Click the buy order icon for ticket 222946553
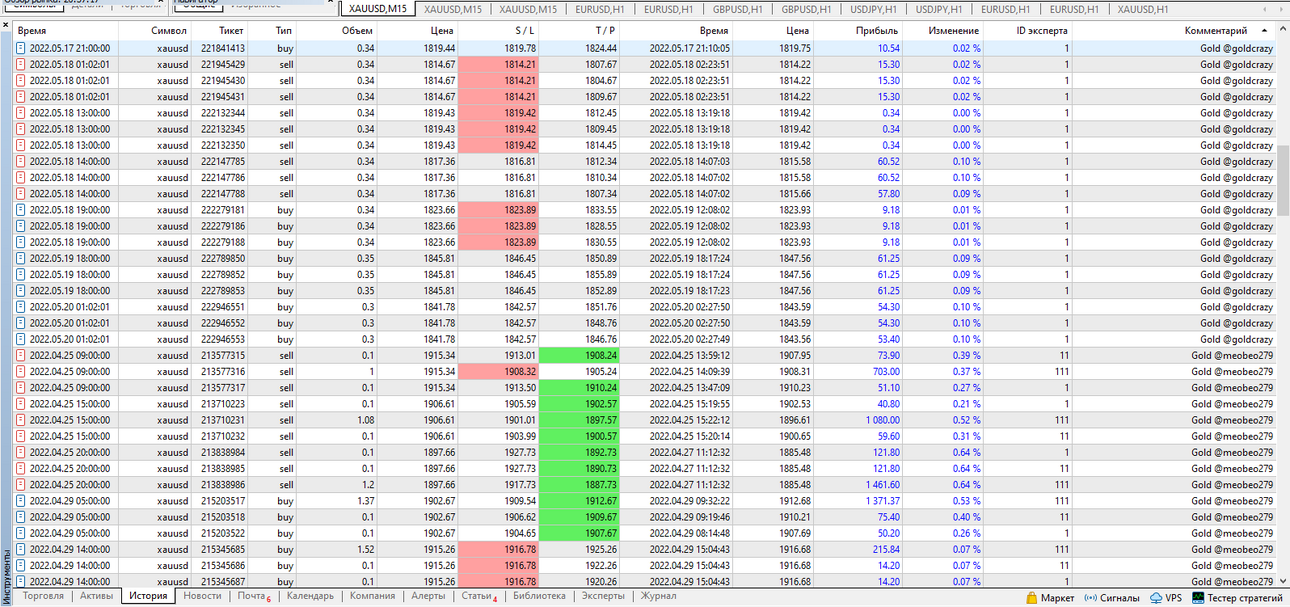 21,339
